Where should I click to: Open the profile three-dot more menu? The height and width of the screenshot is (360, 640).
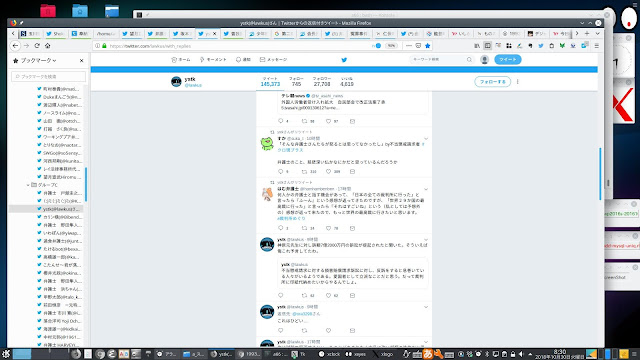pos(518,82)
